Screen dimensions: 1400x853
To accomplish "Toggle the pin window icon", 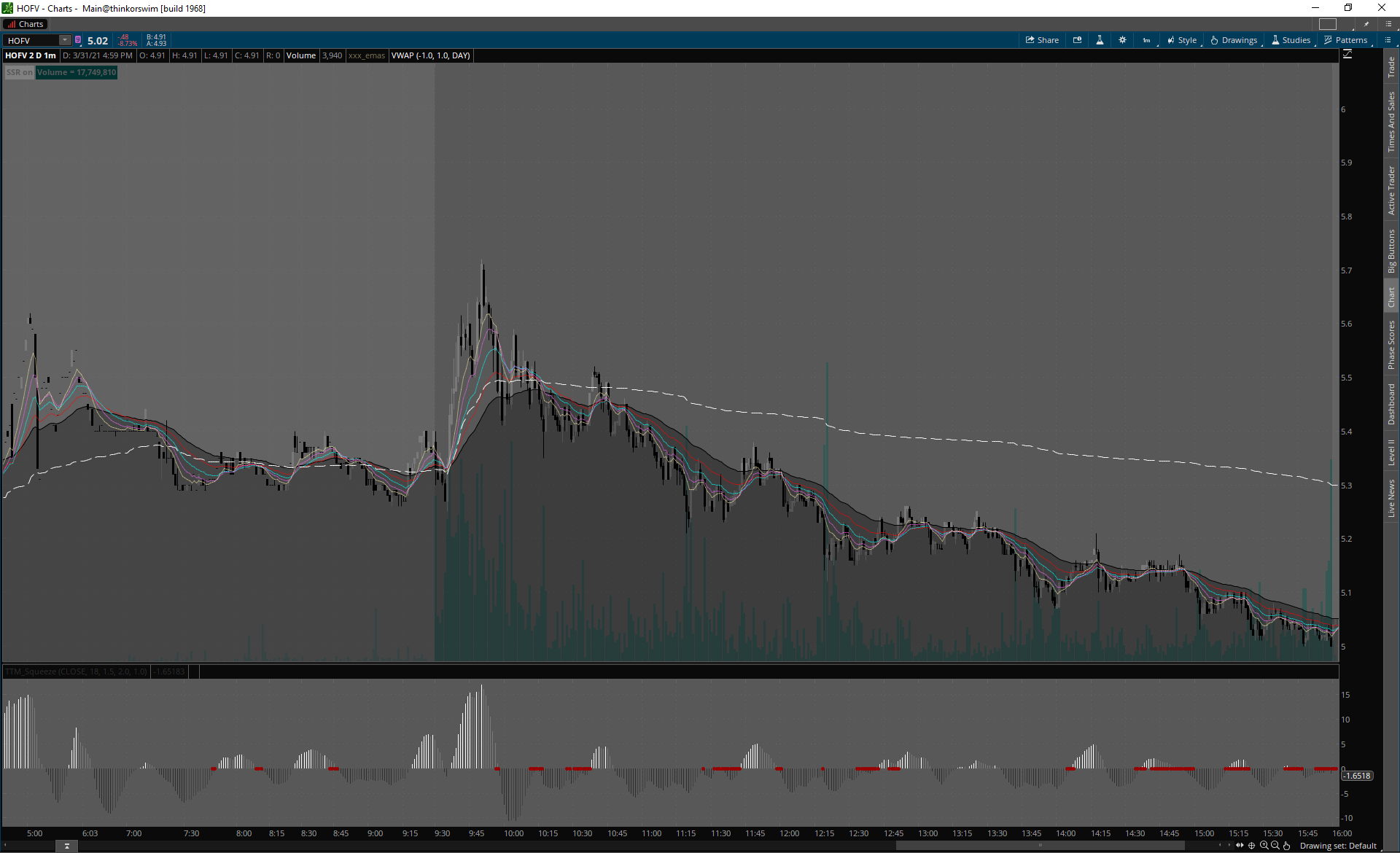I will coord(1366,24).
